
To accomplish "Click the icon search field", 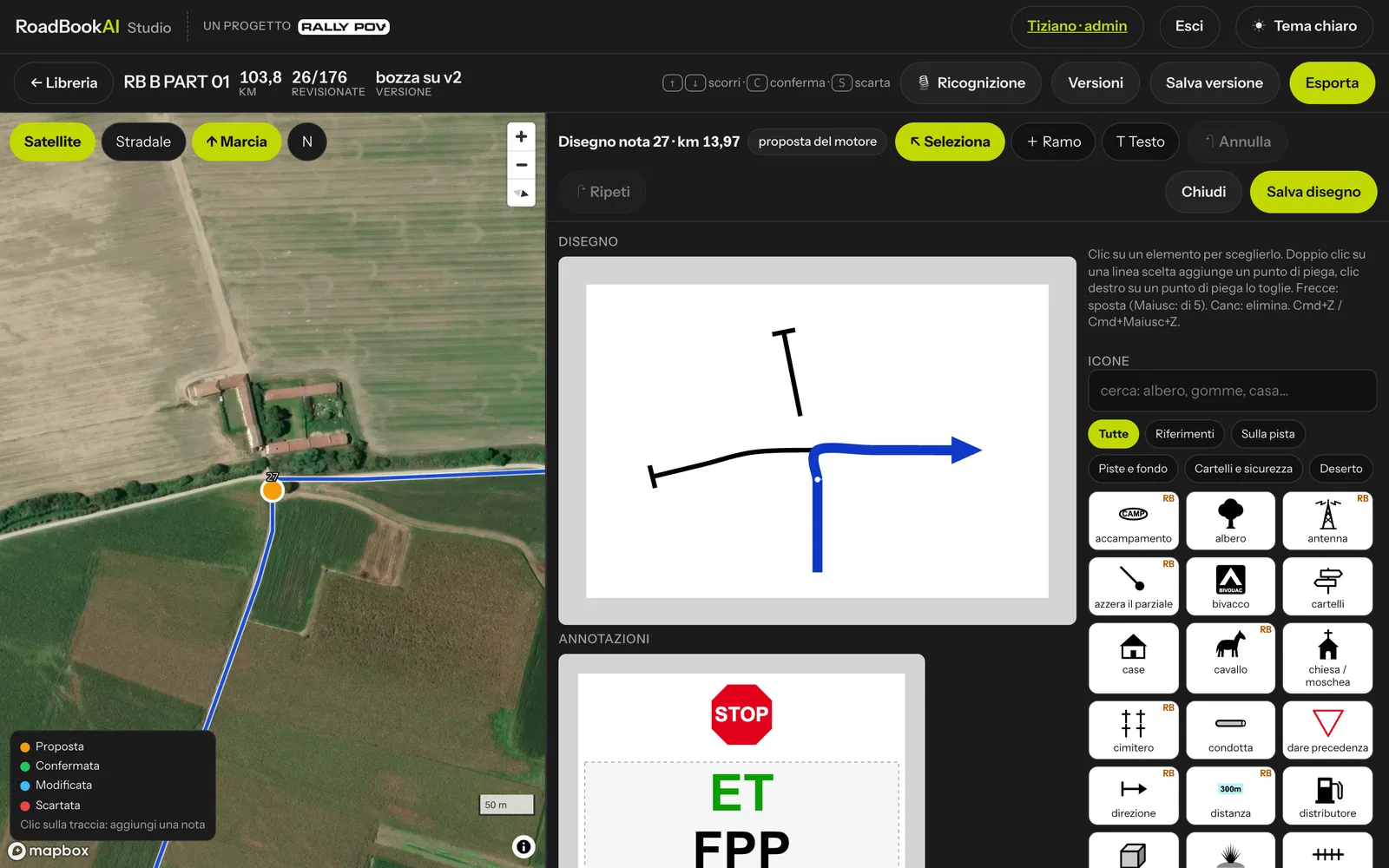I will tap(1232, 391).
